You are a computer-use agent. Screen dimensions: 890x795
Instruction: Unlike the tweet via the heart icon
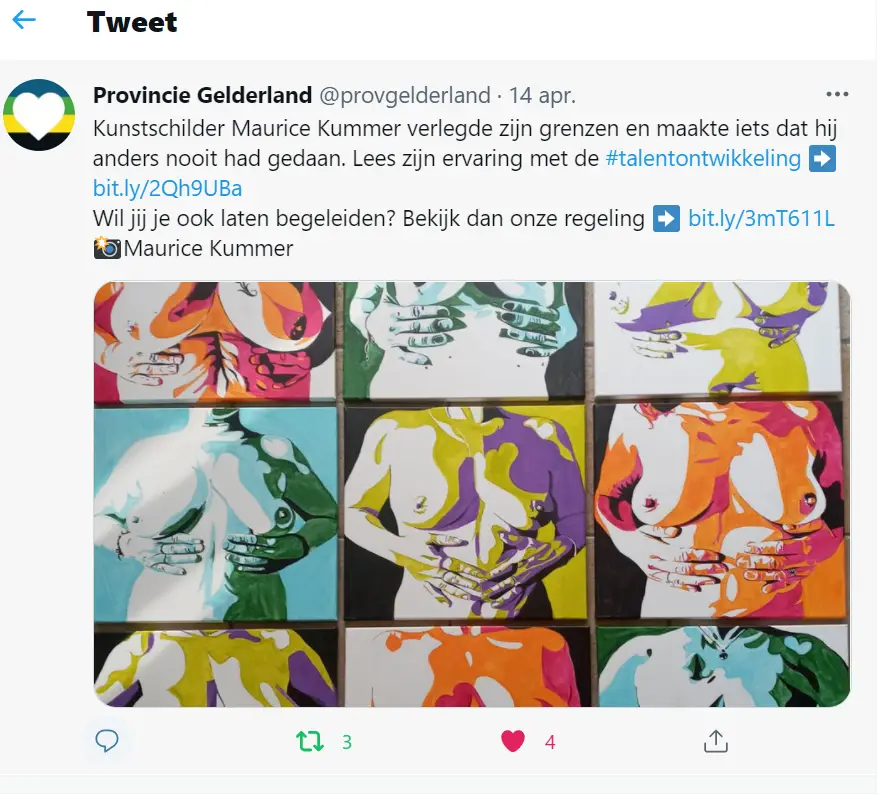513,741
